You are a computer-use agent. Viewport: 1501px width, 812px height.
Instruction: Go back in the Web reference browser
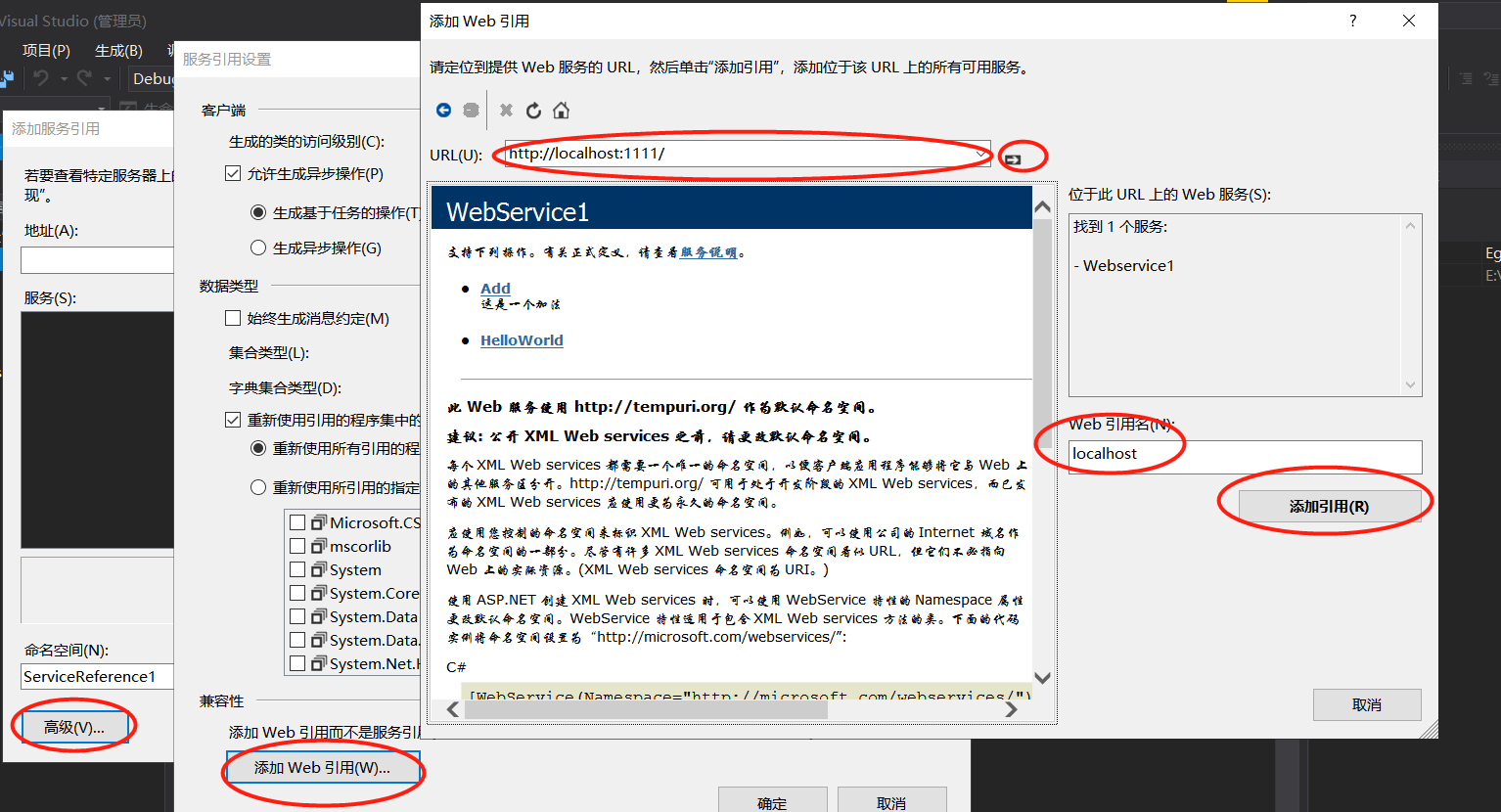[443, 111]
